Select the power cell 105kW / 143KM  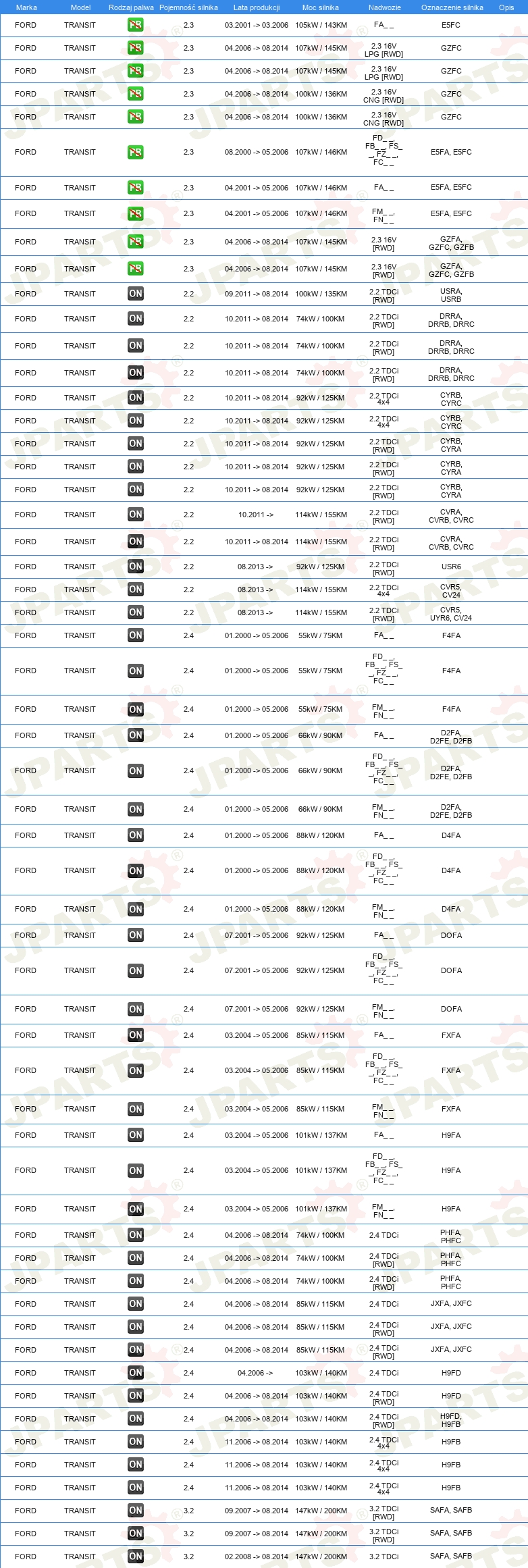coord(321,25)
